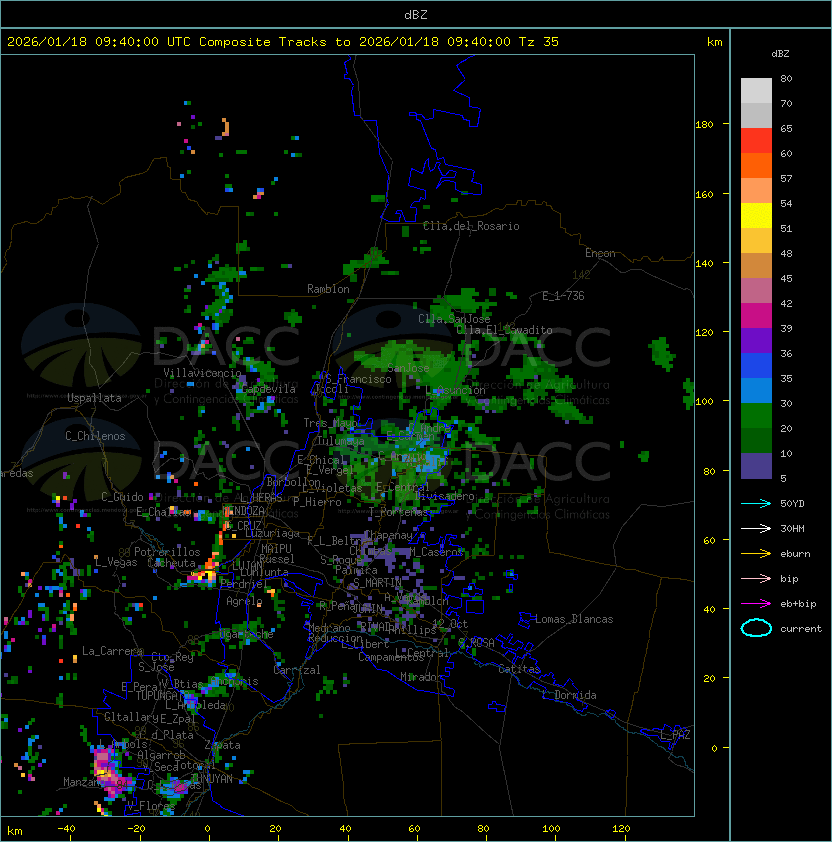This screenshot has width=832, height=842.
Task: Click the 'MAIPU' map label
Action: (276, 549)
